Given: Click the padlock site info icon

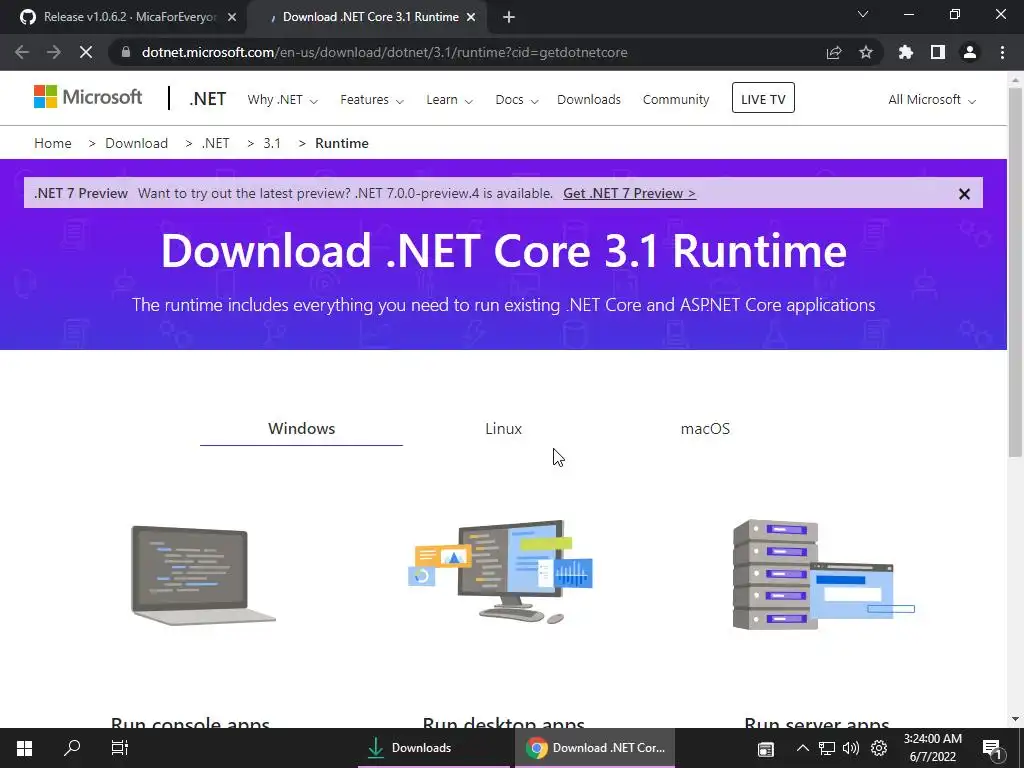Looking at the screenshot, I should click(x=126, y=52).
